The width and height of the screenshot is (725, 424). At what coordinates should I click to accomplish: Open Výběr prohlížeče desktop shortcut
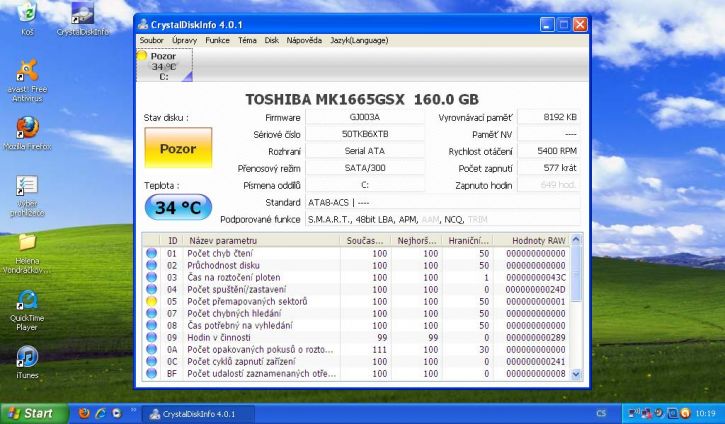tap(27, 196)
